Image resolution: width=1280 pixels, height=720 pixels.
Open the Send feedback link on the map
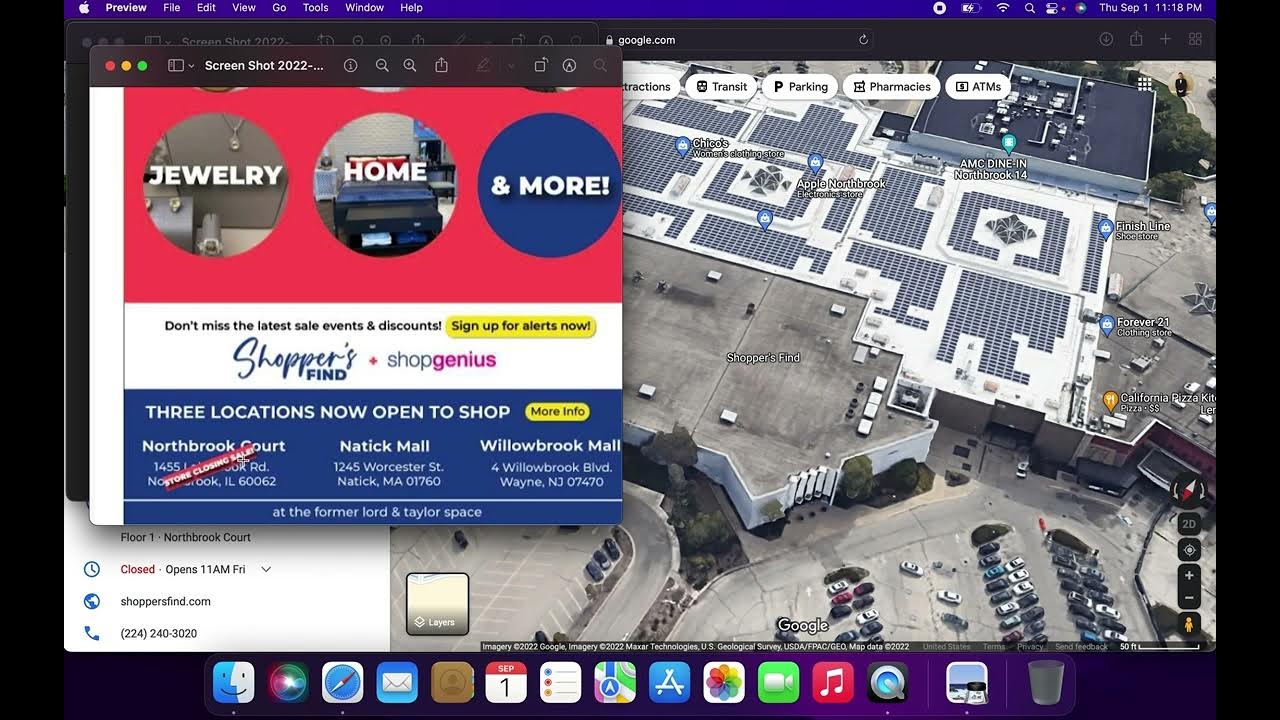(1081, 647)
